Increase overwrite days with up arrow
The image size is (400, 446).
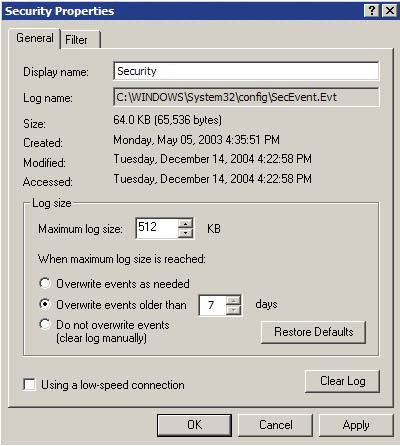[234, 300]
